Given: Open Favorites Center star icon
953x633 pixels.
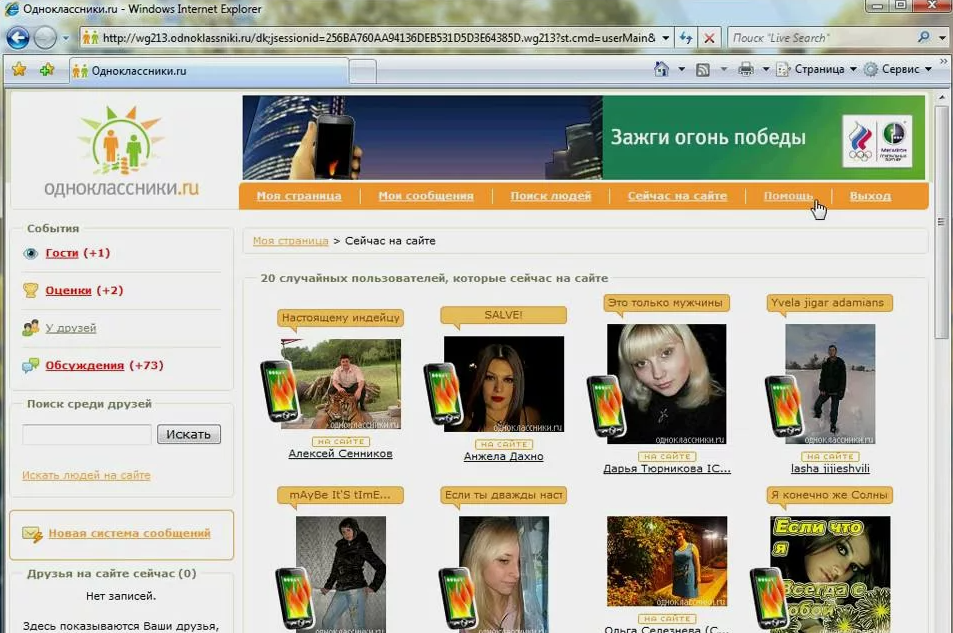Looking at the screenshot, I should coord(19,69).
